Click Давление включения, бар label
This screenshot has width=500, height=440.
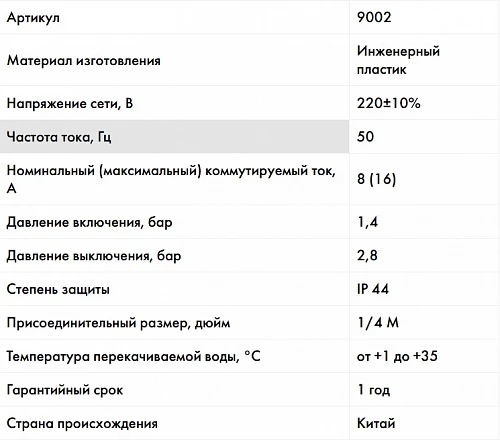(x=89, y=222)
